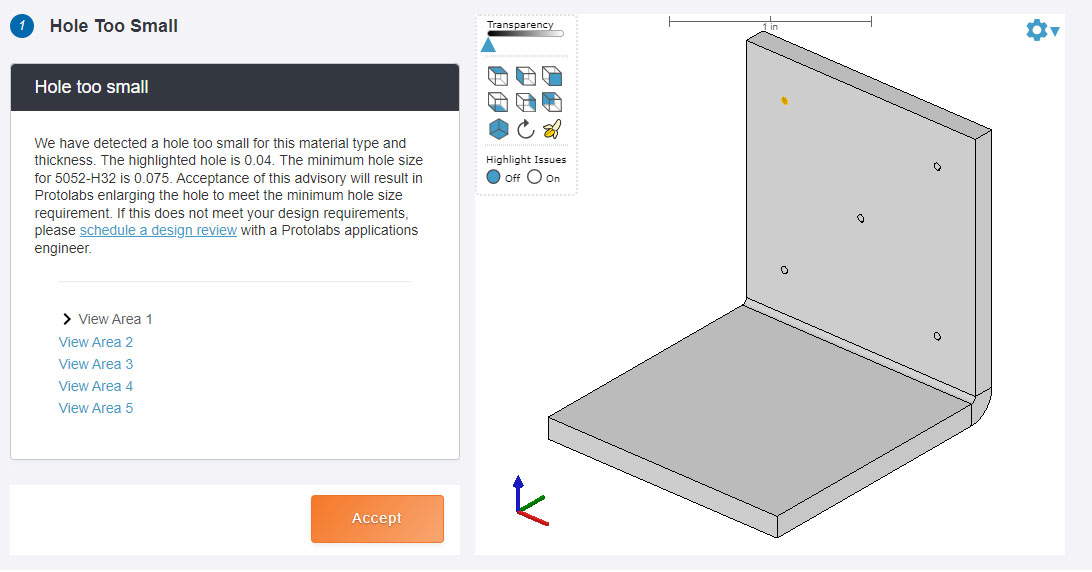Set Highlight Issues to On
1092x572 pixels.
point(534,177)
